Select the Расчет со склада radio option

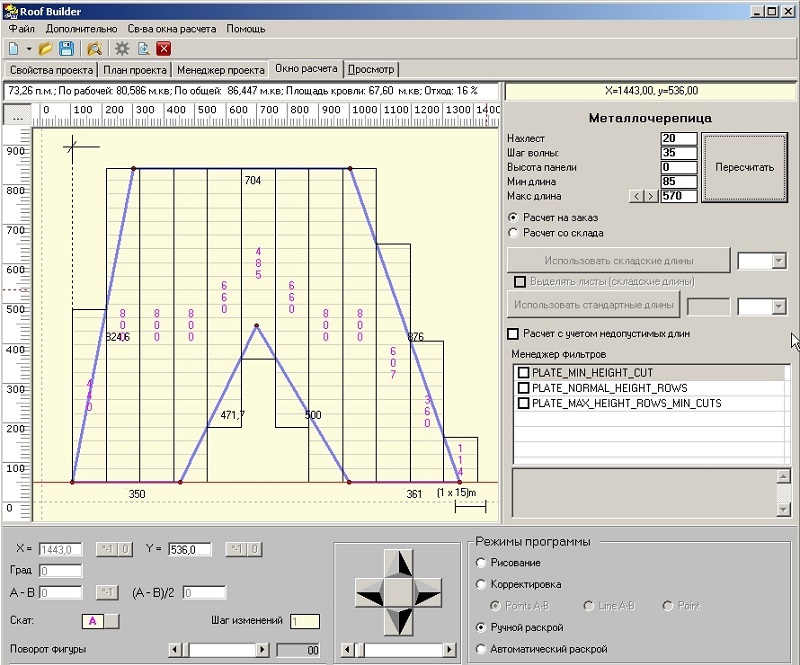513,233
